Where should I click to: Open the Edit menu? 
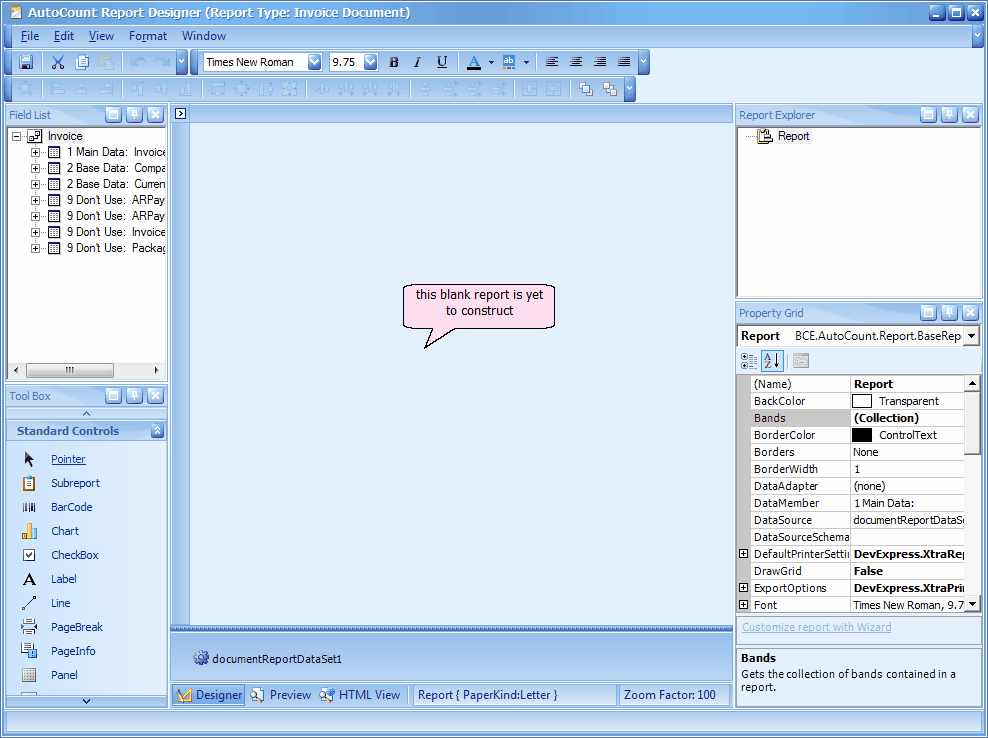click(64, 36)
